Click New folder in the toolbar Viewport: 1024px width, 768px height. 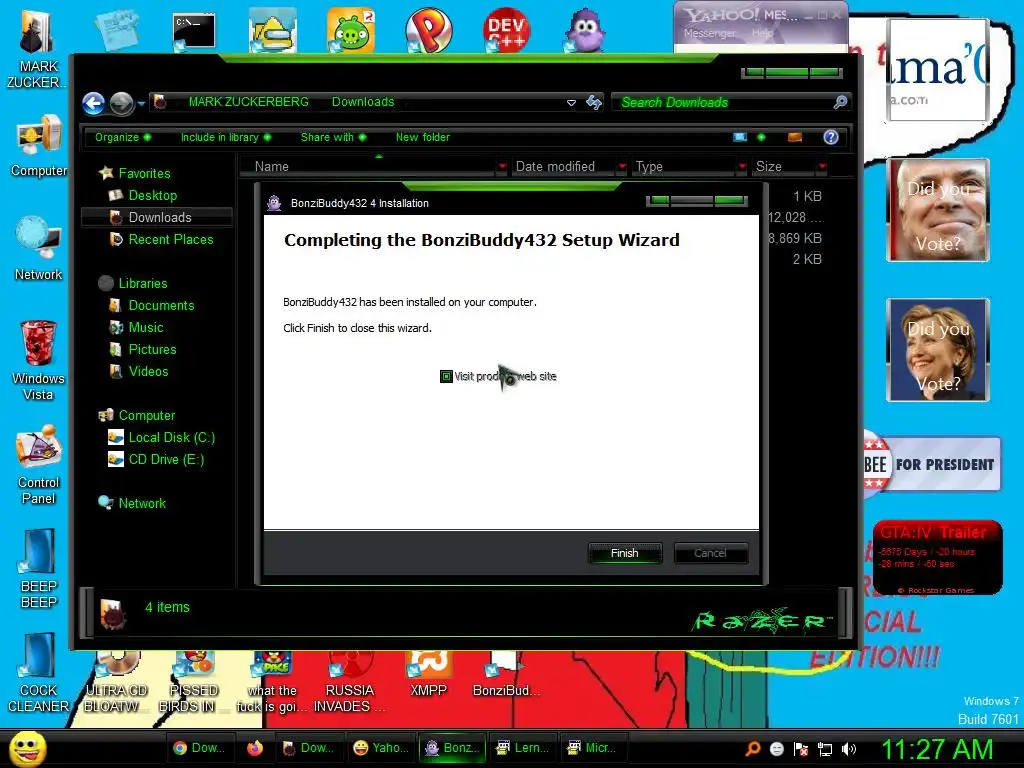(x=423, y=137)
